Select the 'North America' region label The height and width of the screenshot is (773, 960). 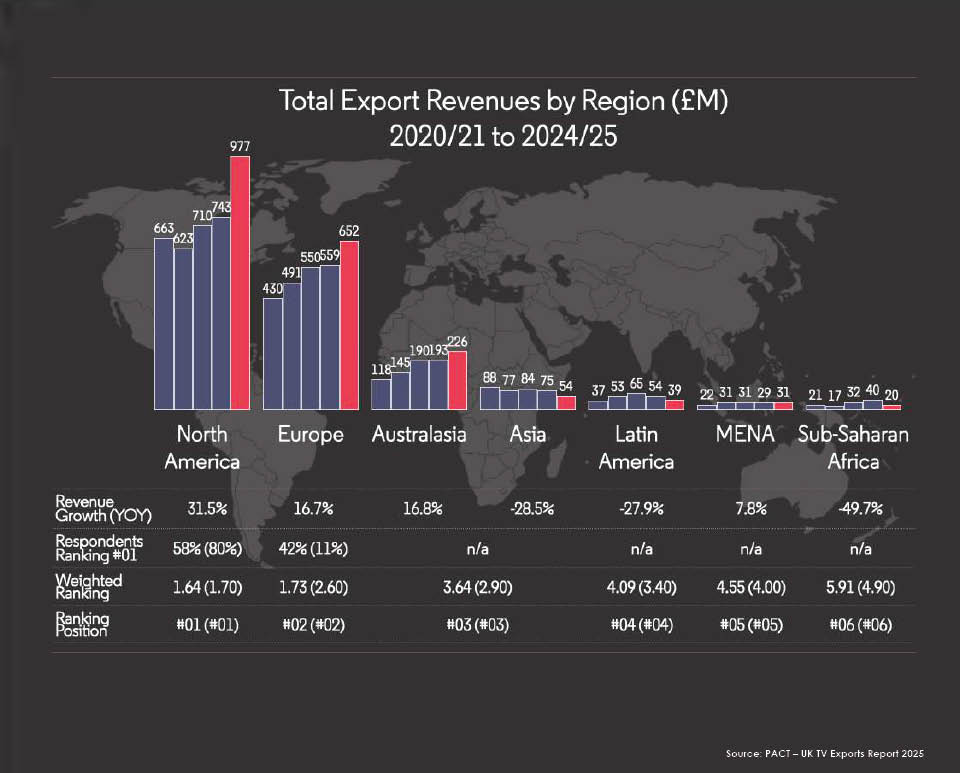(202, 448)
